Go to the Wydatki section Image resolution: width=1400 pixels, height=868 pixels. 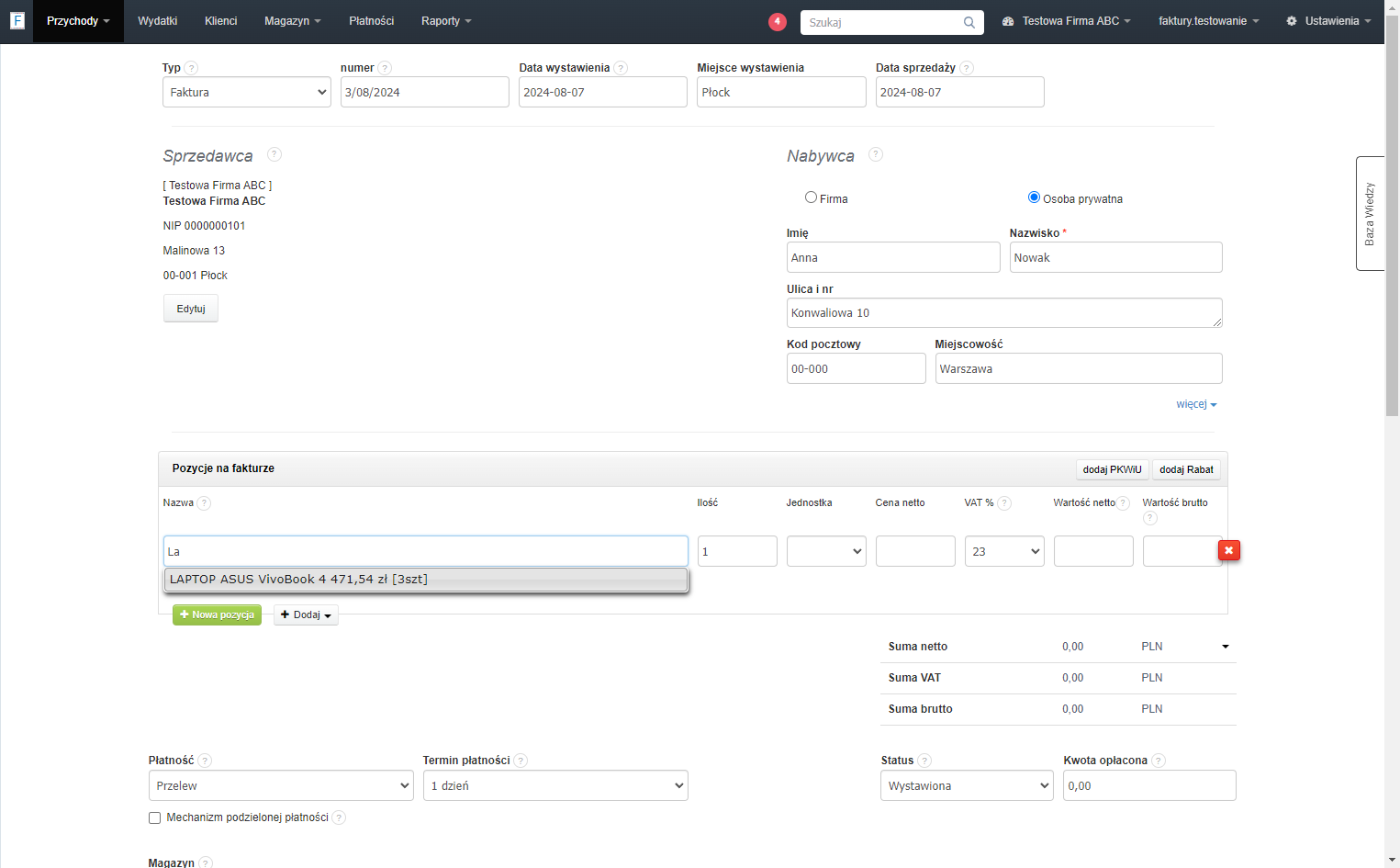tap(158, 21)
